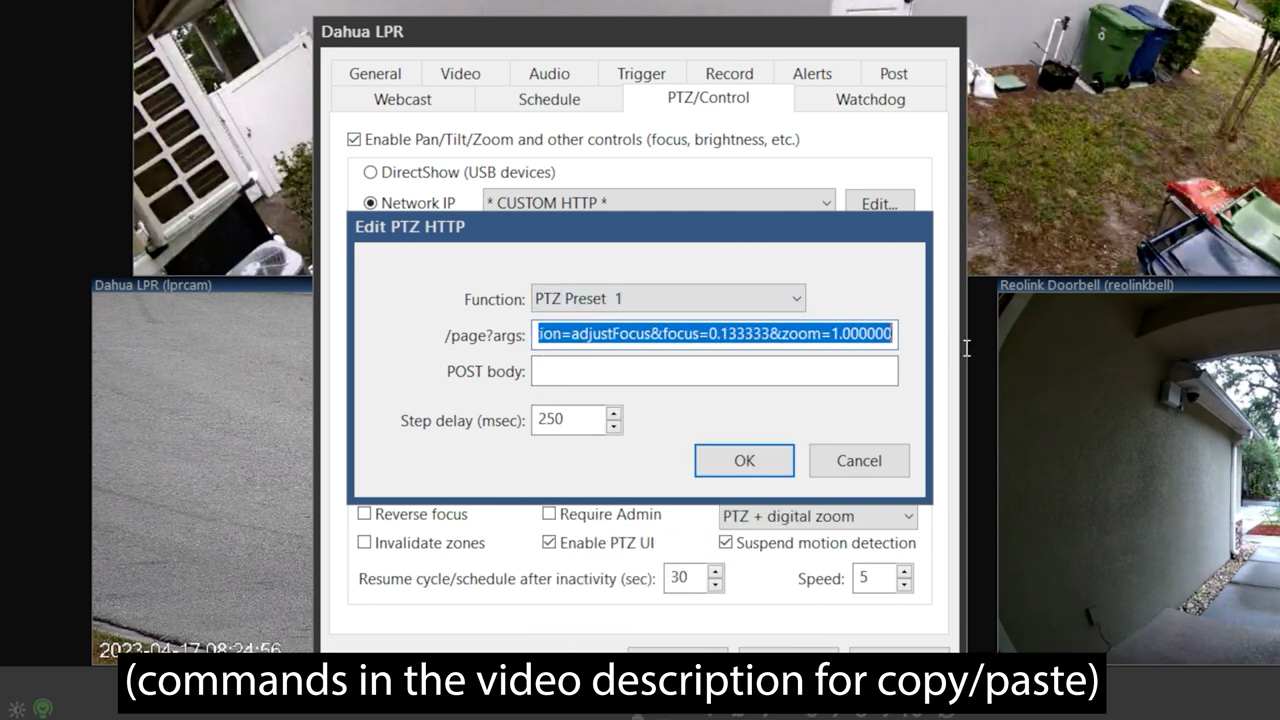Click the Edit PTZ HTTP title bar
The image size is (1280, 720).
640,227
